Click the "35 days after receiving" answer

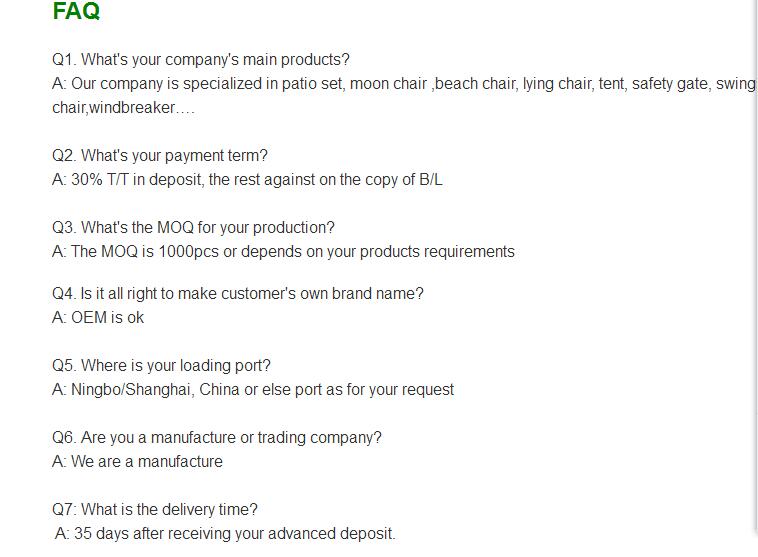click(225, 534)
